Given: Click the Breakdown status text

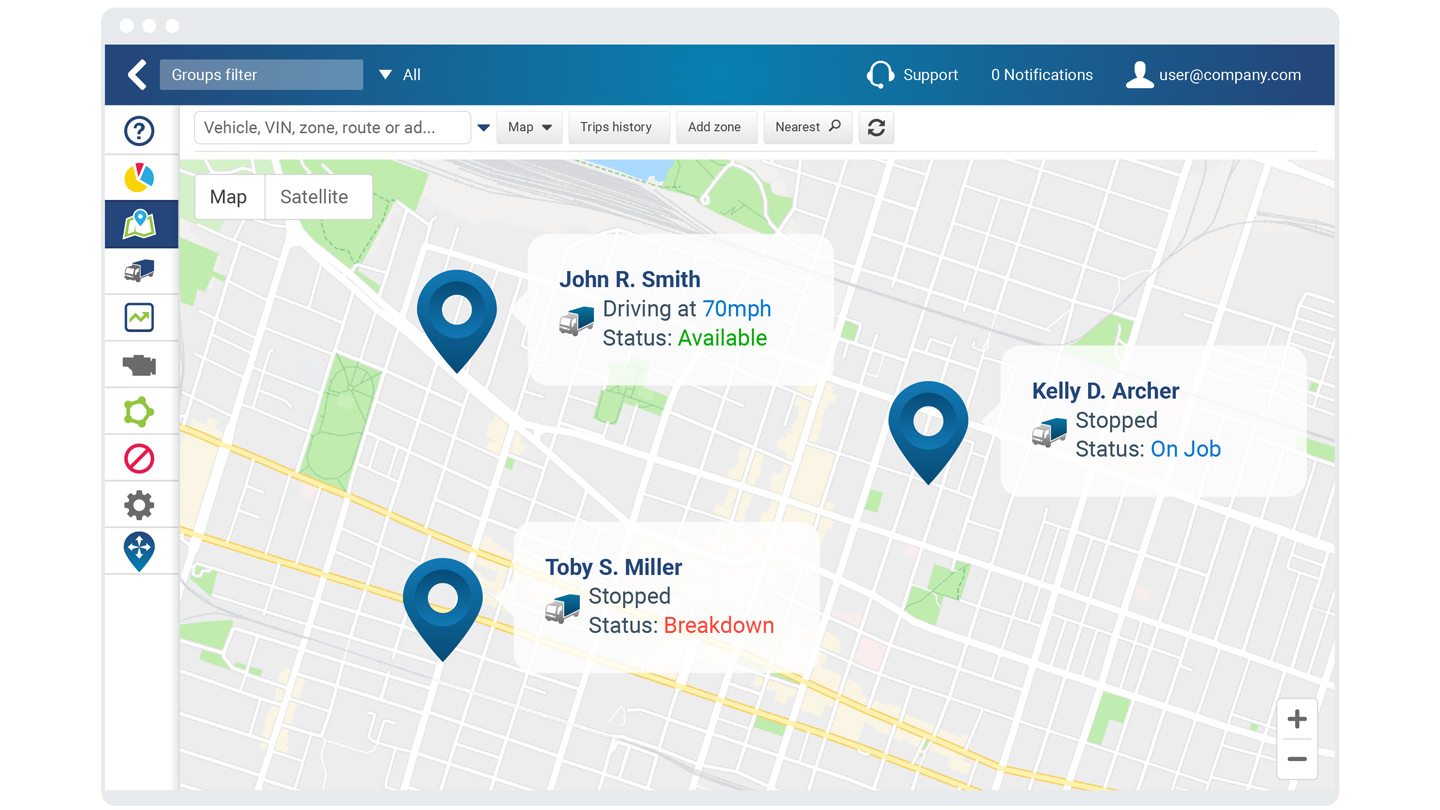Looking at the screenshot, I should pos(719,625).
